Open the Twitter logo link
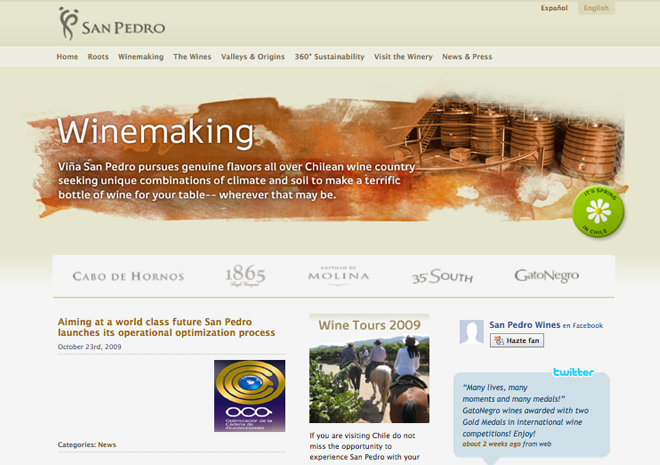 pyautogui.click(x=573, y=372)
